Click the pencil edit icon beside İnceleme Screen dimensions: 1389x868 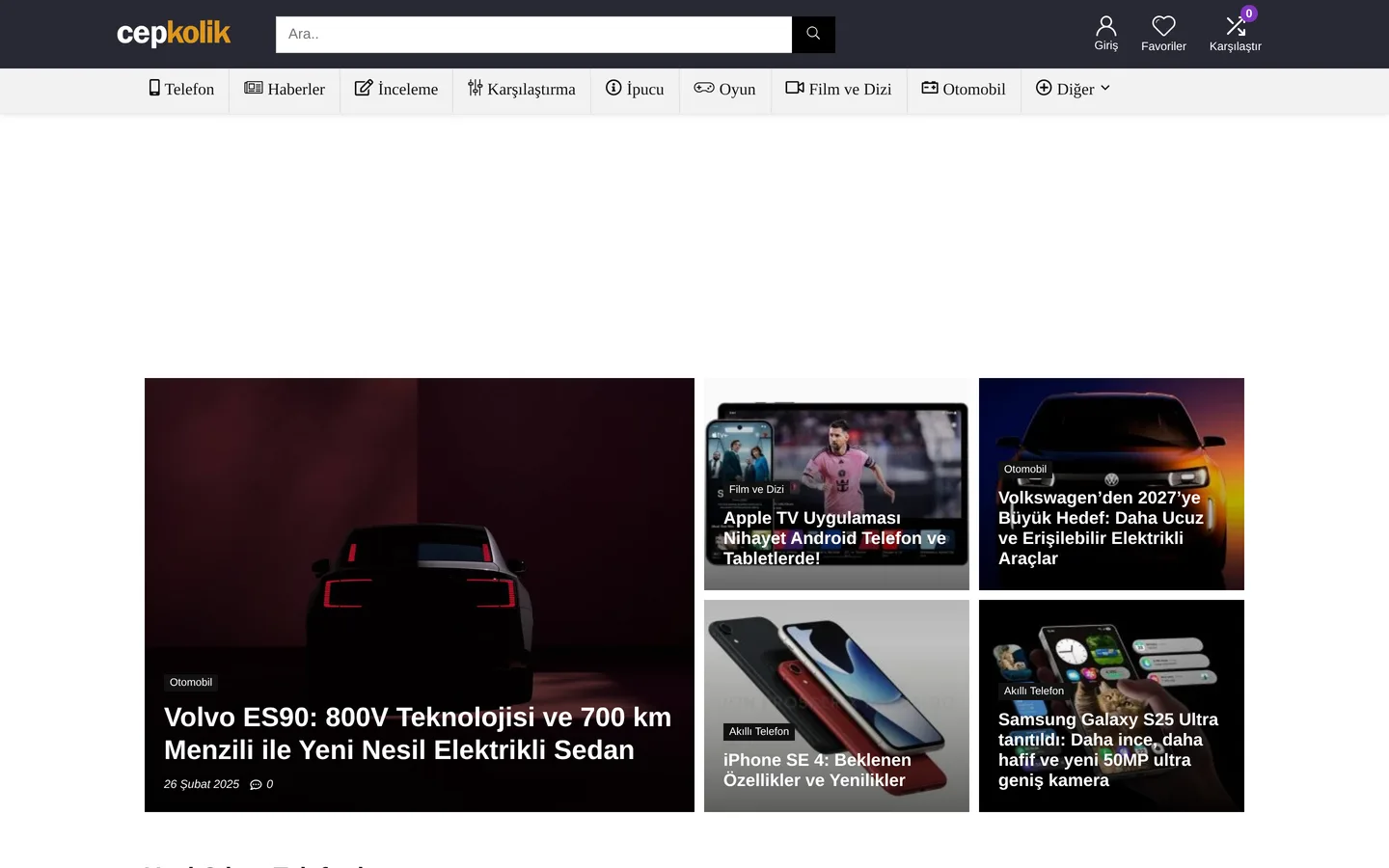pos(364,88)
